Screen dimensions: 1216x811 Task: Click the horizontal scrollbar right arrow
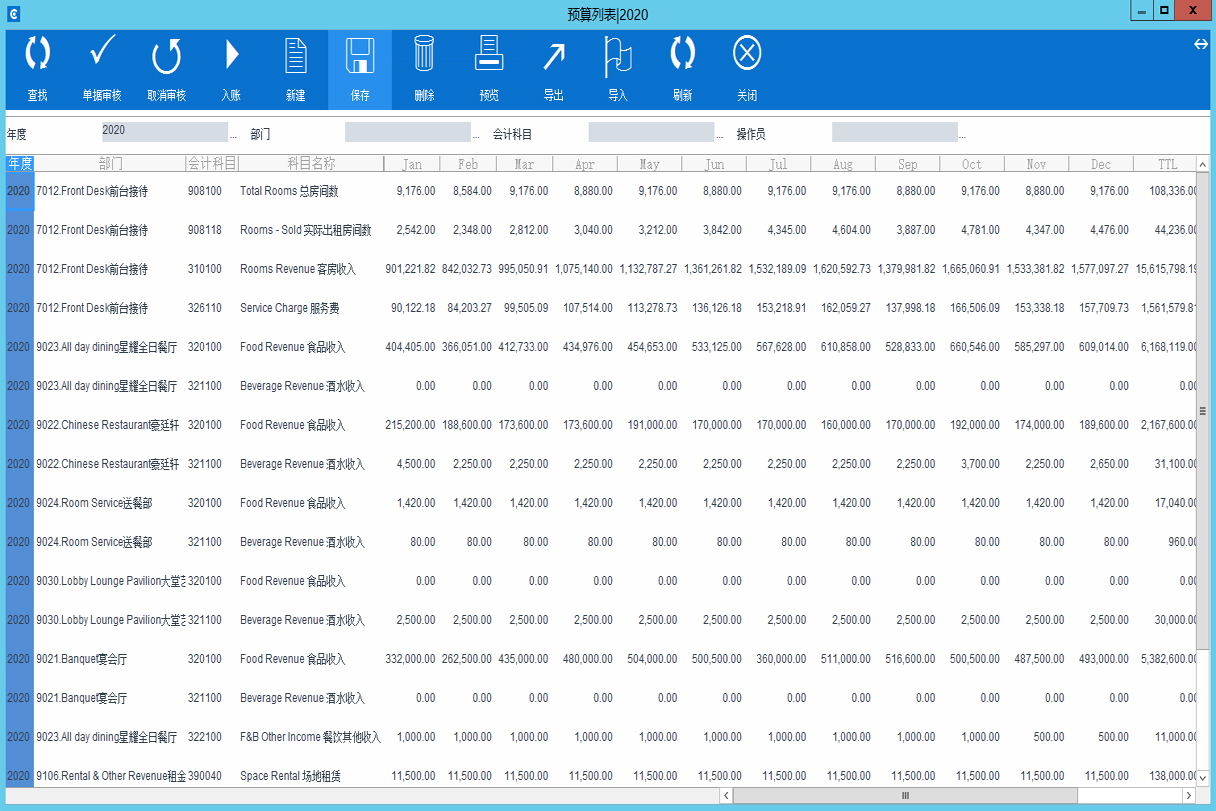click(x=1188, y=796)
